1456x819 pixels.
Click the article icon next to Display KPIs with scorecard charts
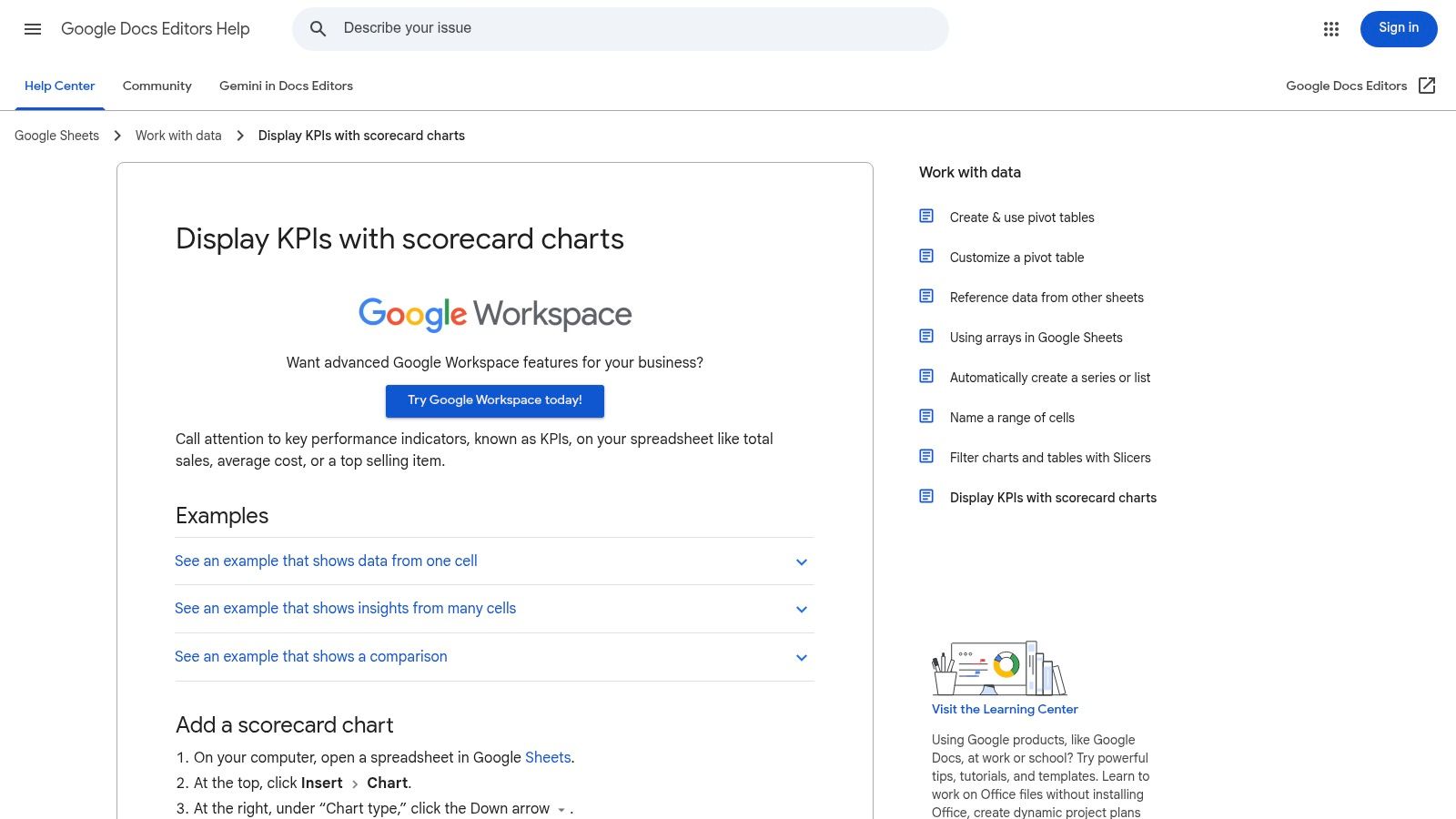pos(926,497)
